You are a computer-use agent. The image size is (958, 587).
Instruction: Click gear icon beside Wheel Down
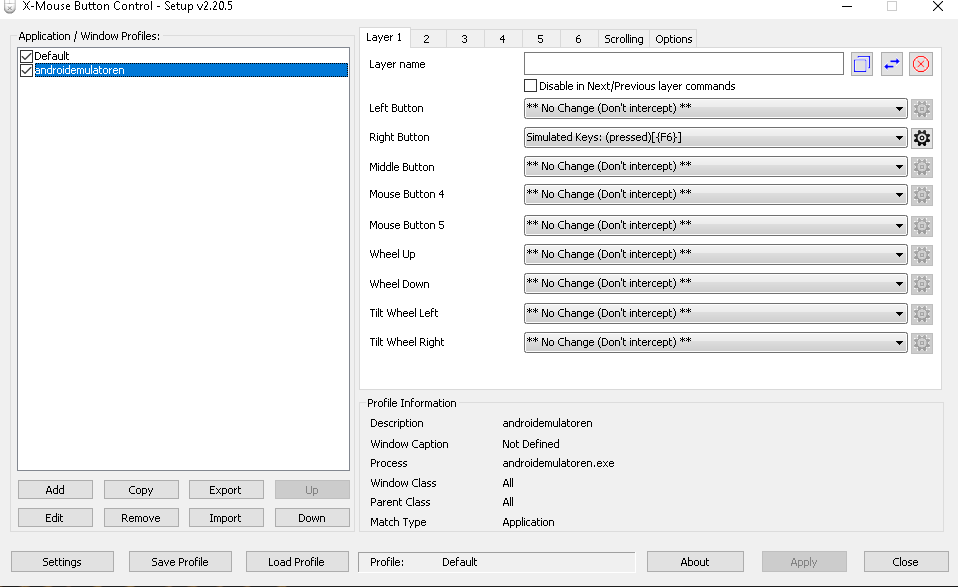pyautogui.click(x=921, y=284)
